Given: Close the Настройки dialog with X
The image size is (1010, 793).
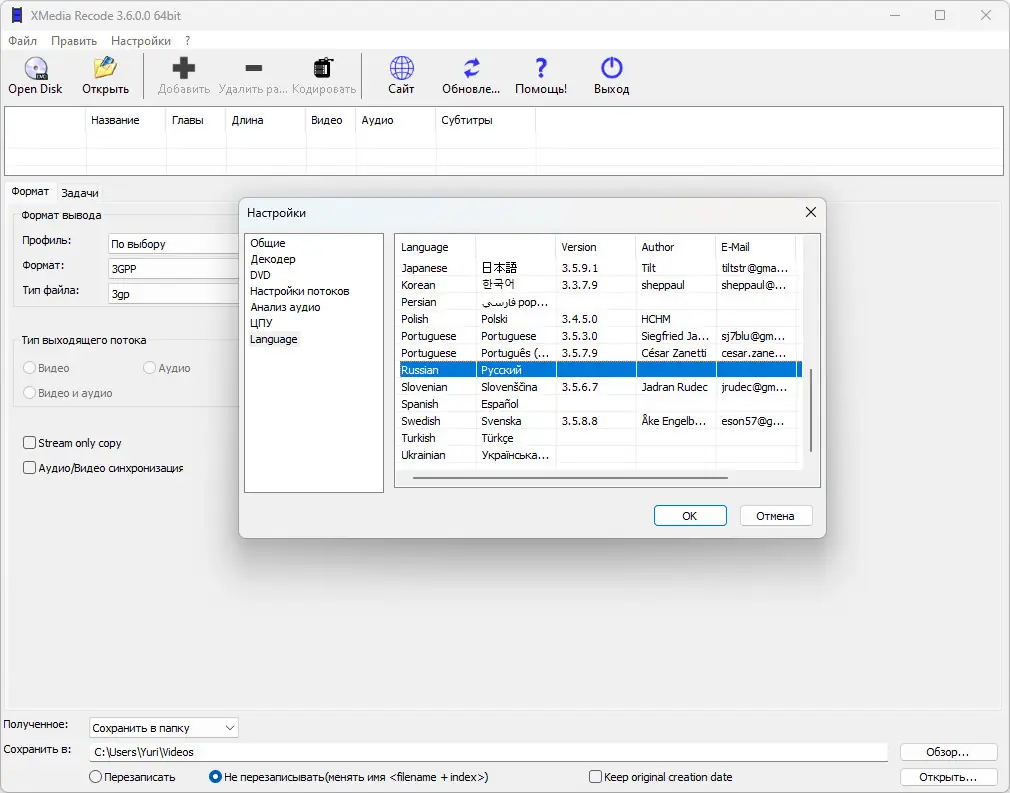Looking at the screenshot, I should [x=810, y=212].
